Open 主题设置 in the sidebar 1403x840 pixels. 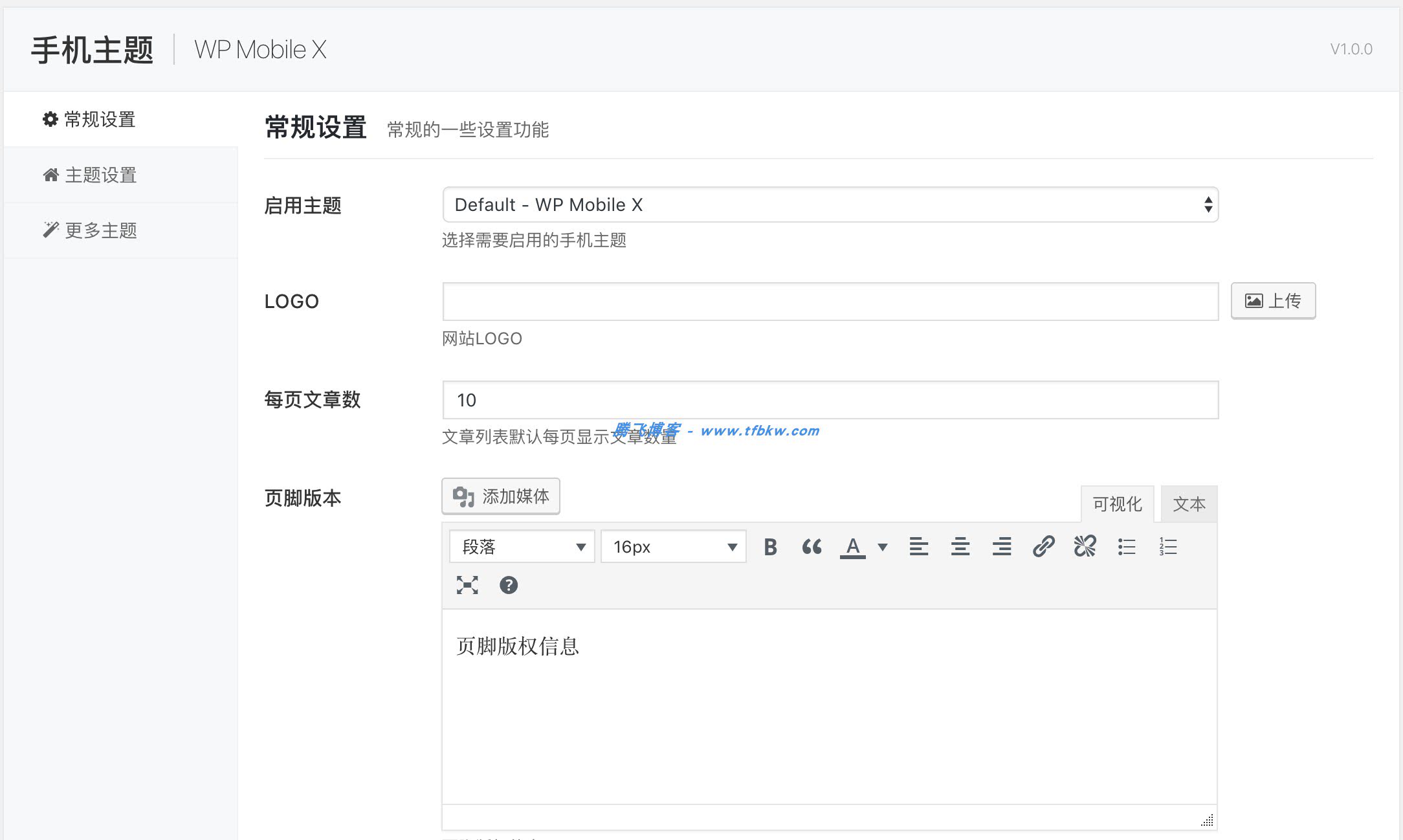(121, 175)
